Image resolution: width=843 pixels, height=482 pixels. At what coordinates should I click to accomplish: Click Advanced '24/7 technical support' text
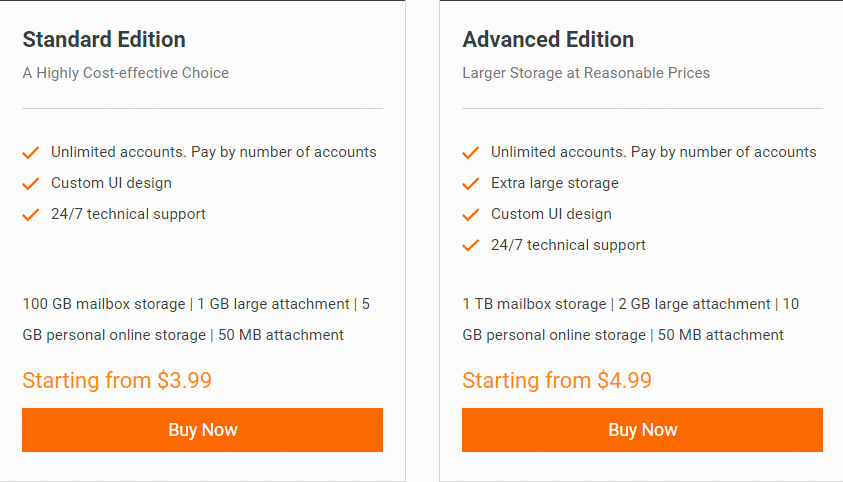point(568,245)
